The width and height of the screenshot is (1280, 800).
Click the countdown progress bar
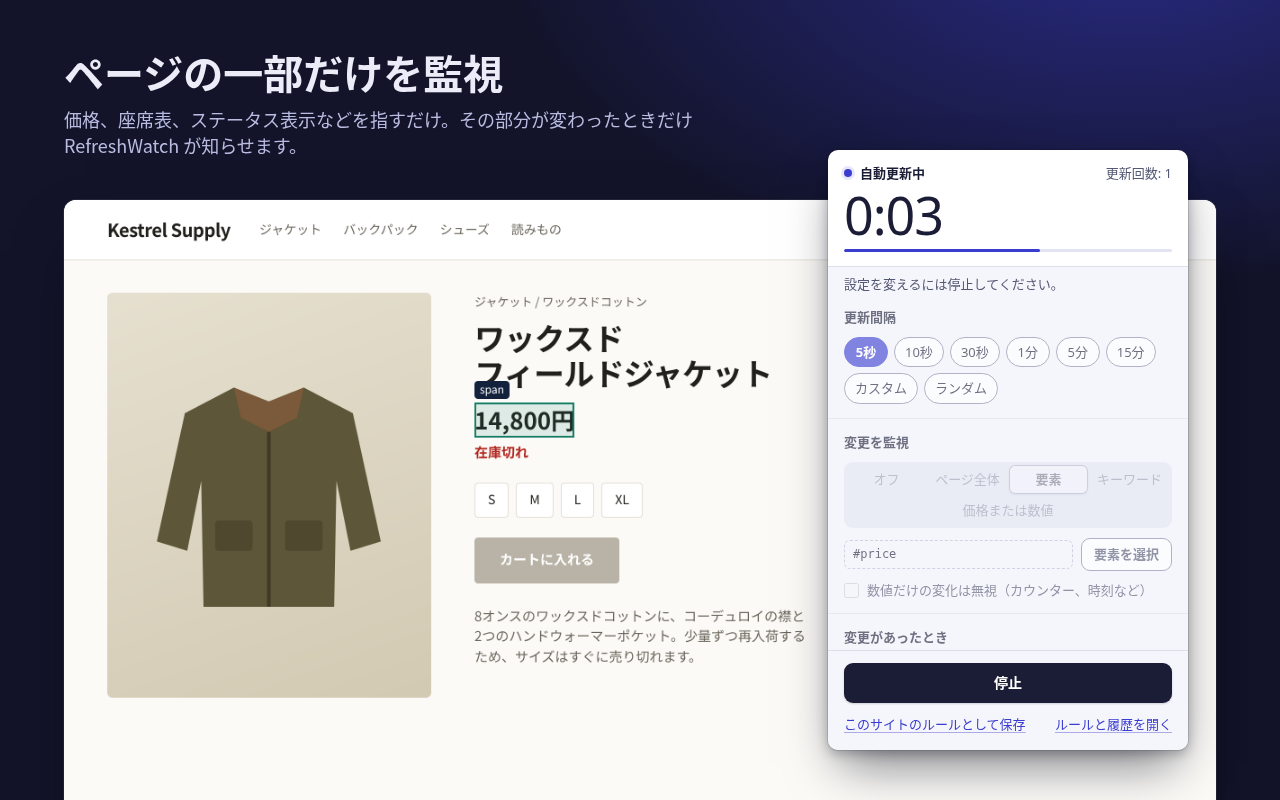1008,250
